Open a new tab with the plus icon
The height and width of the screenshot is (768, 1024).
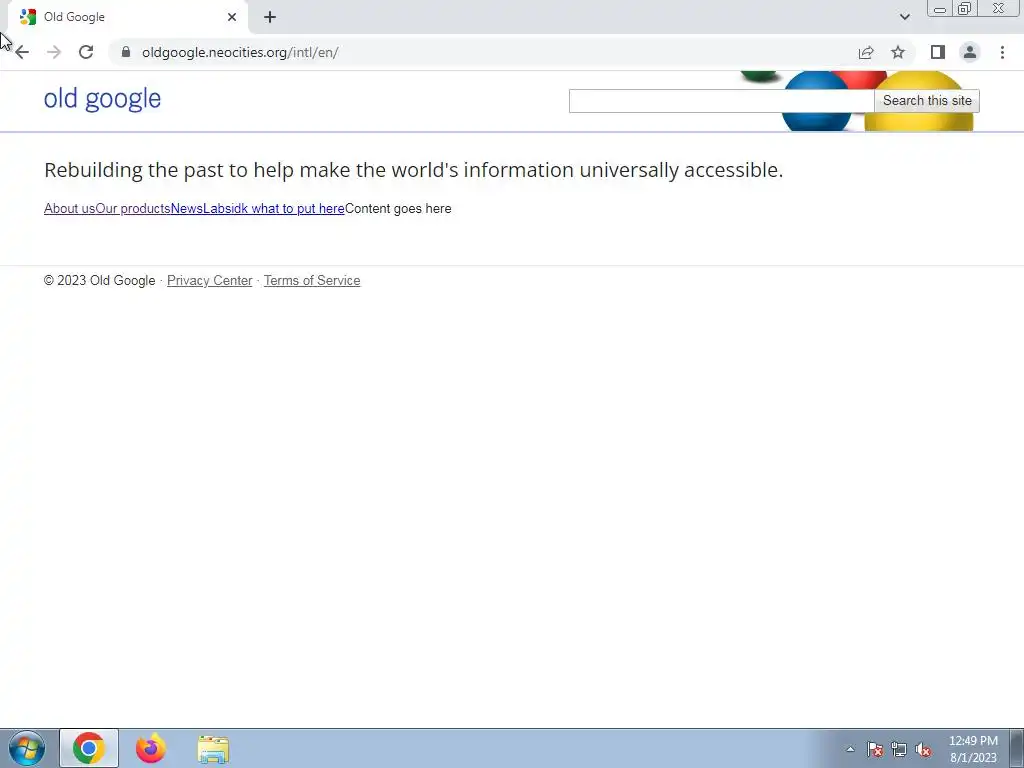point(270,17)
